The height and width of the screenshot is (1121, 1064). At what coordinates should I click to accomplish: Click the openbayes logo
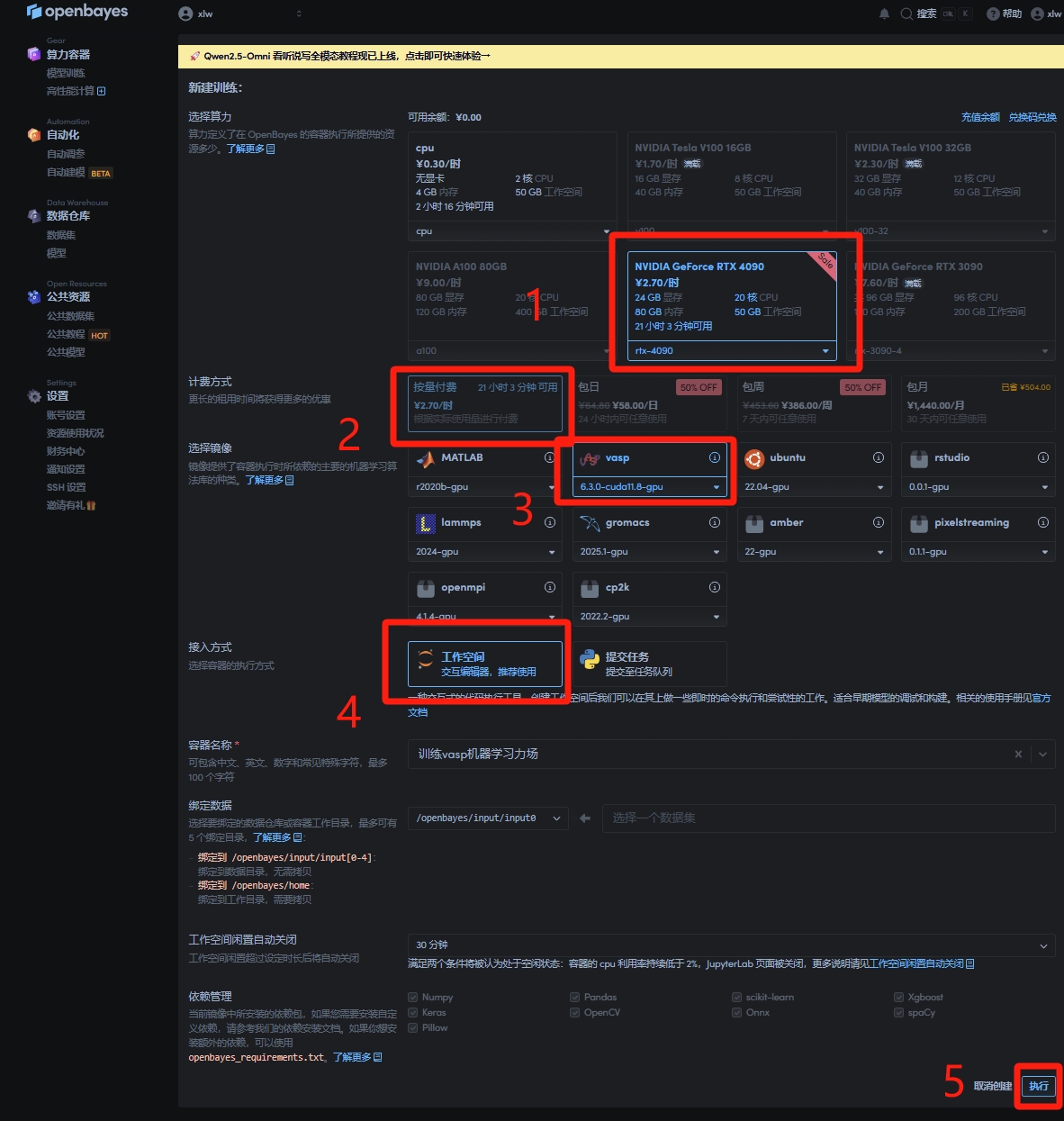(77, 12)
